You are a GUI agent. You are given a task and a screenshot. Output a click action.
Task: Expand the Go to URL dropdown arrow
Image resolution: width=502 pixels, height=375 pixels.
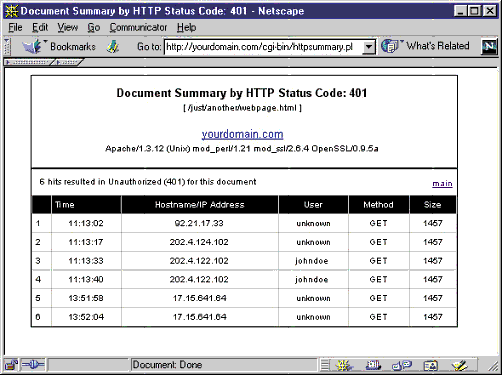369,47
